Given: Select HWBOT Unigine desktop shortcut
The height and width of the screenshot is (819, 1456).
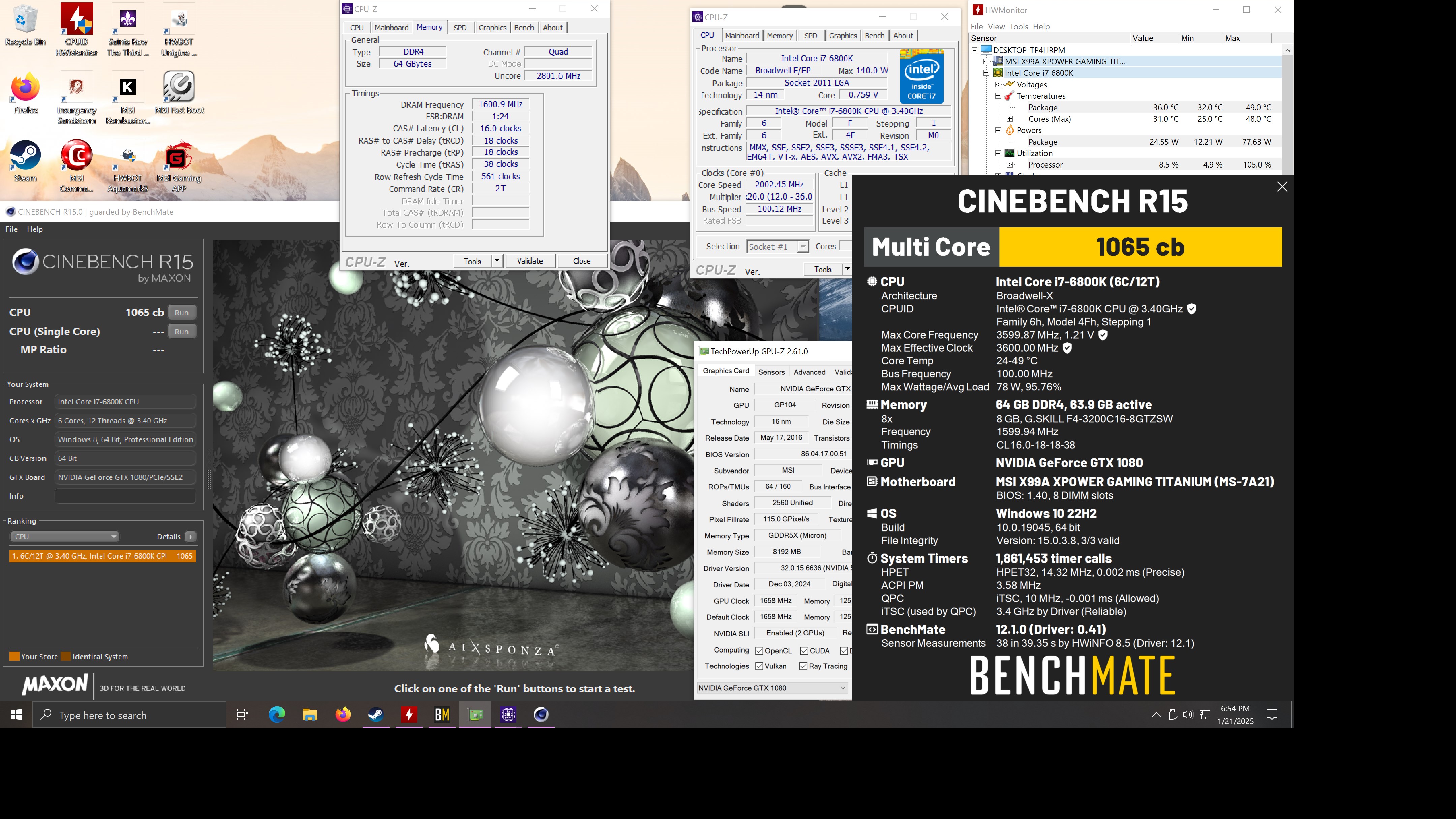Looking at the screenshot, I should pos(179,29).
